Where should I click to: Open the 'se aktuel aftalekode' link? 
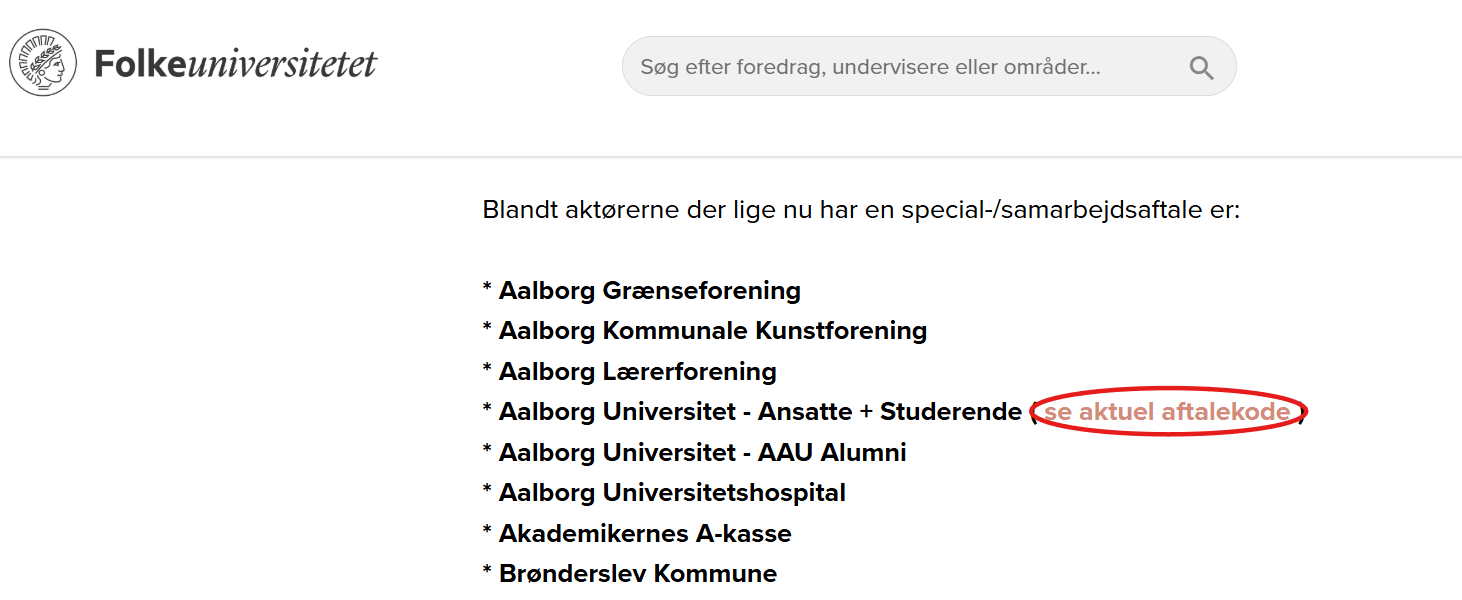click(x=1167, y=412)
